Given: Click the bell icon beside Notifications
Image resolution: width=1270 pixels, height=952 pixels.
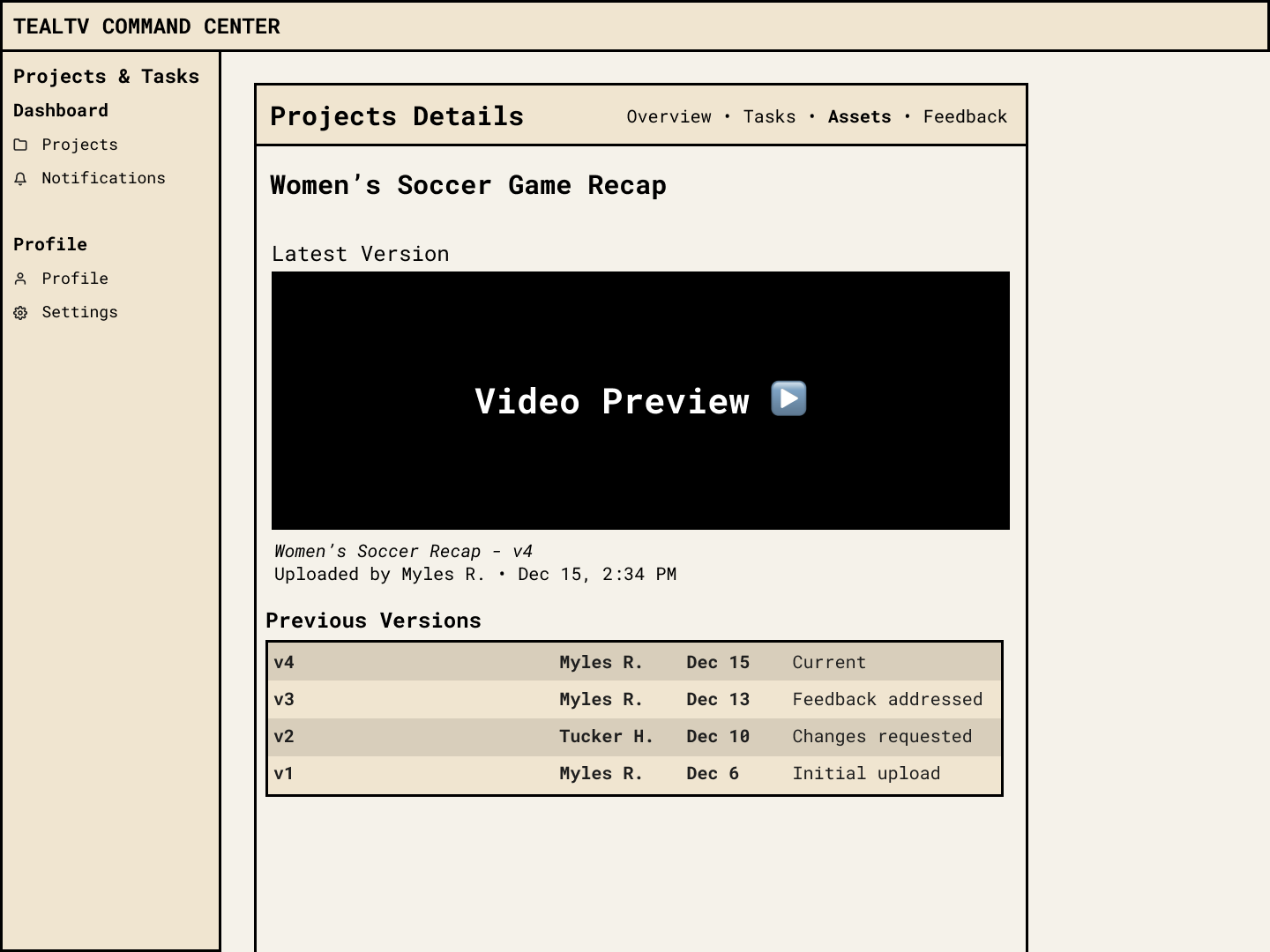Looking at the screenshot, I should [20, 179].
